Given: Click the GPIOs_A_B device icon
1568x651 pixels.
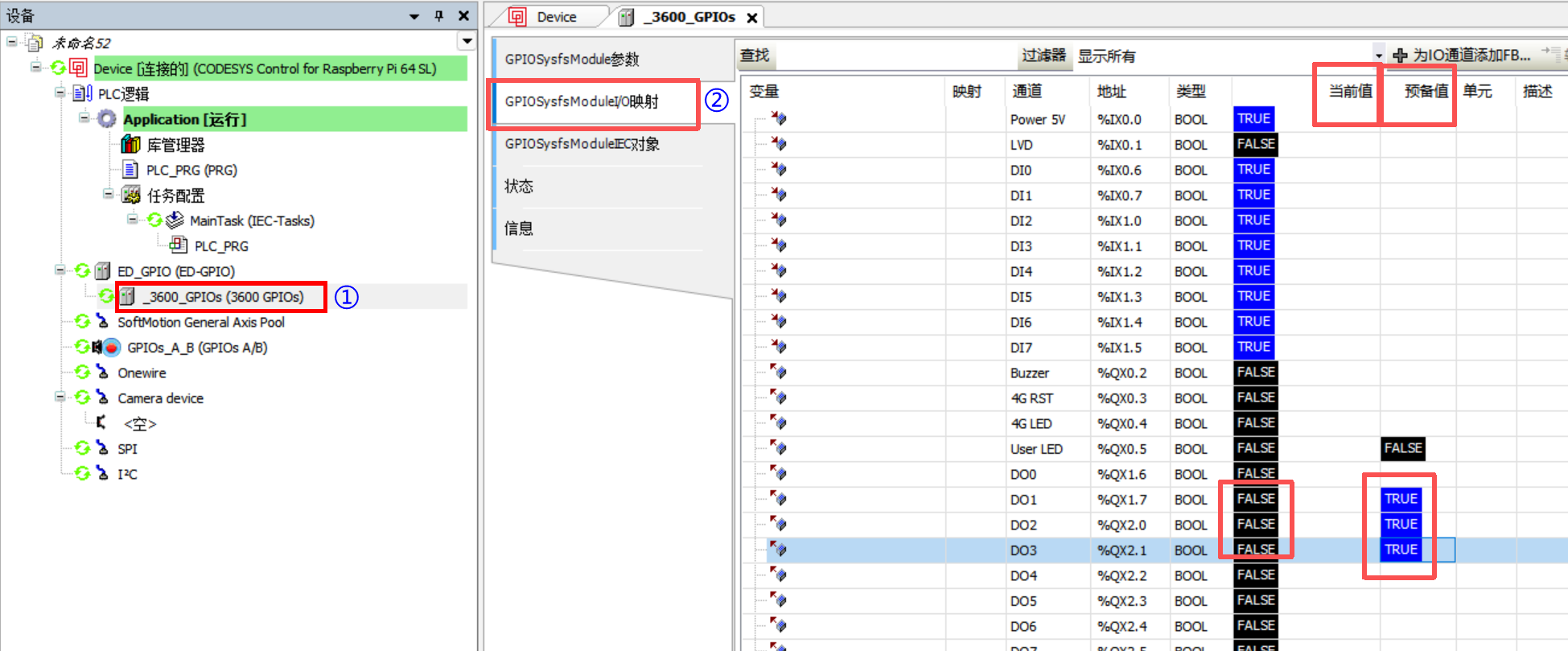Looking at the screenshot, I should point(110,348).
